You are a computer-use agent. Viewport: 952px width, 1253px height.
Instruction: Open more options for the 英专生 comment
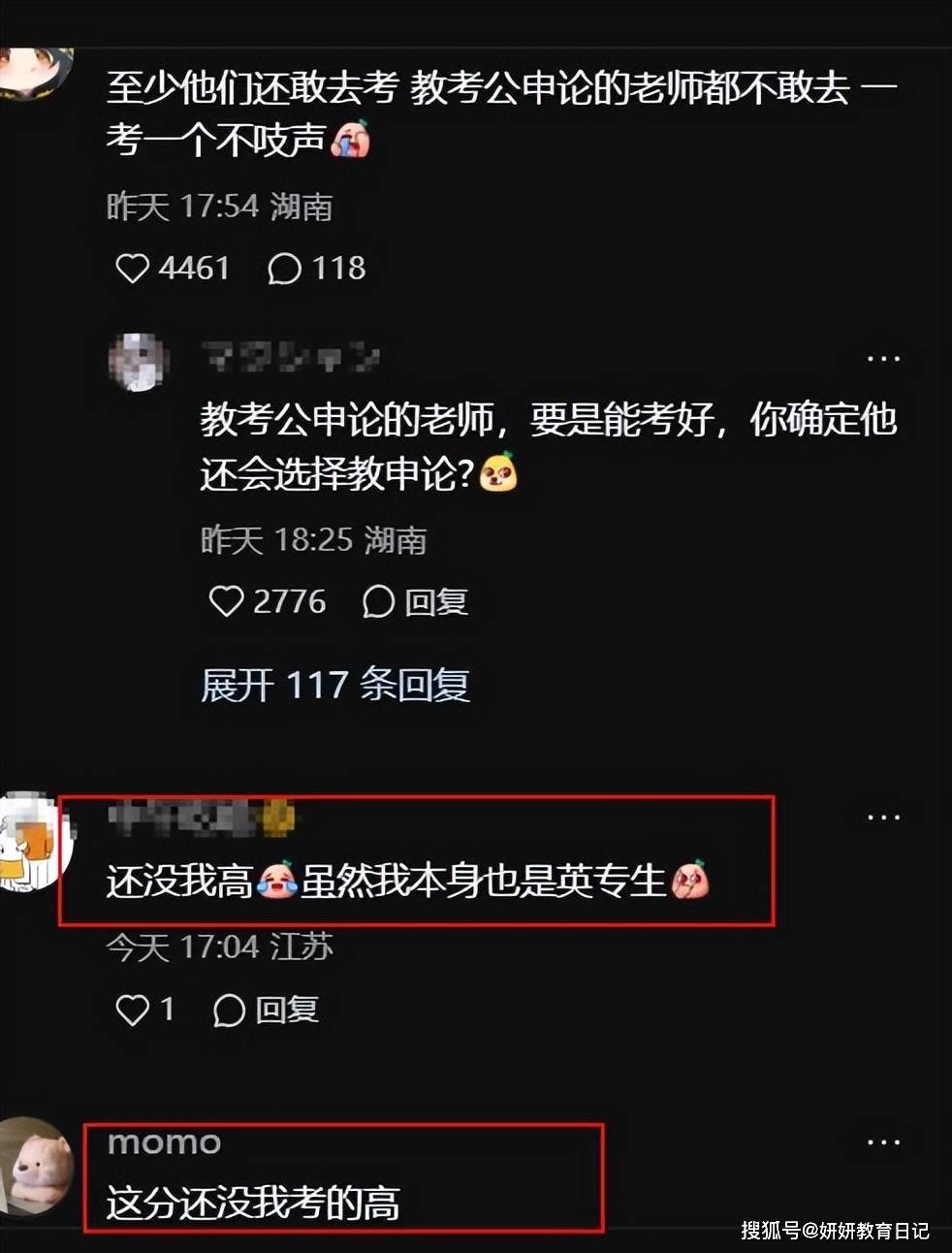point(883,818)
